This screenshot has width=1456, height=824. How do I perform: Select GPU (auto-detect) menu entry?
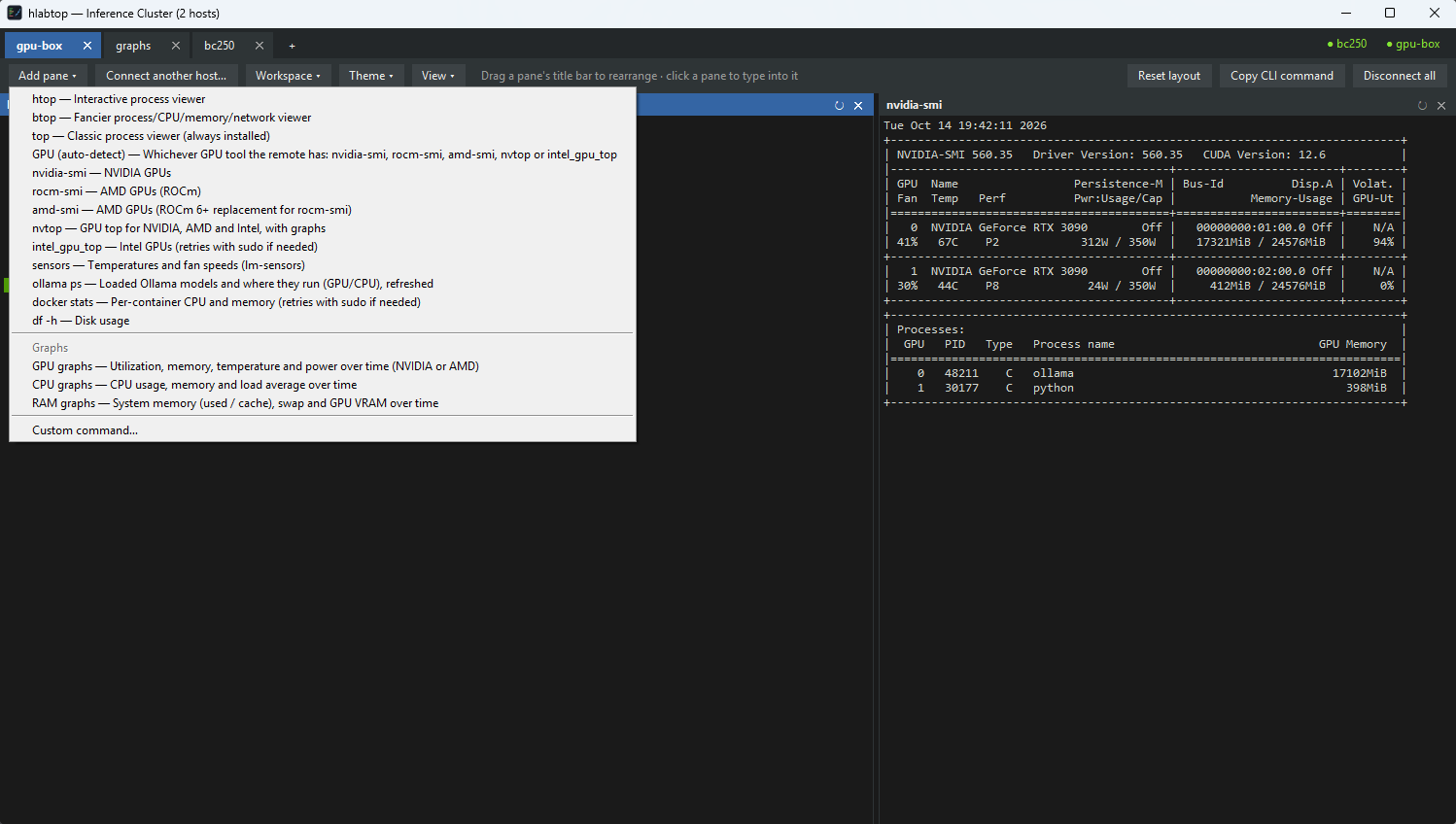click(323, 154)
